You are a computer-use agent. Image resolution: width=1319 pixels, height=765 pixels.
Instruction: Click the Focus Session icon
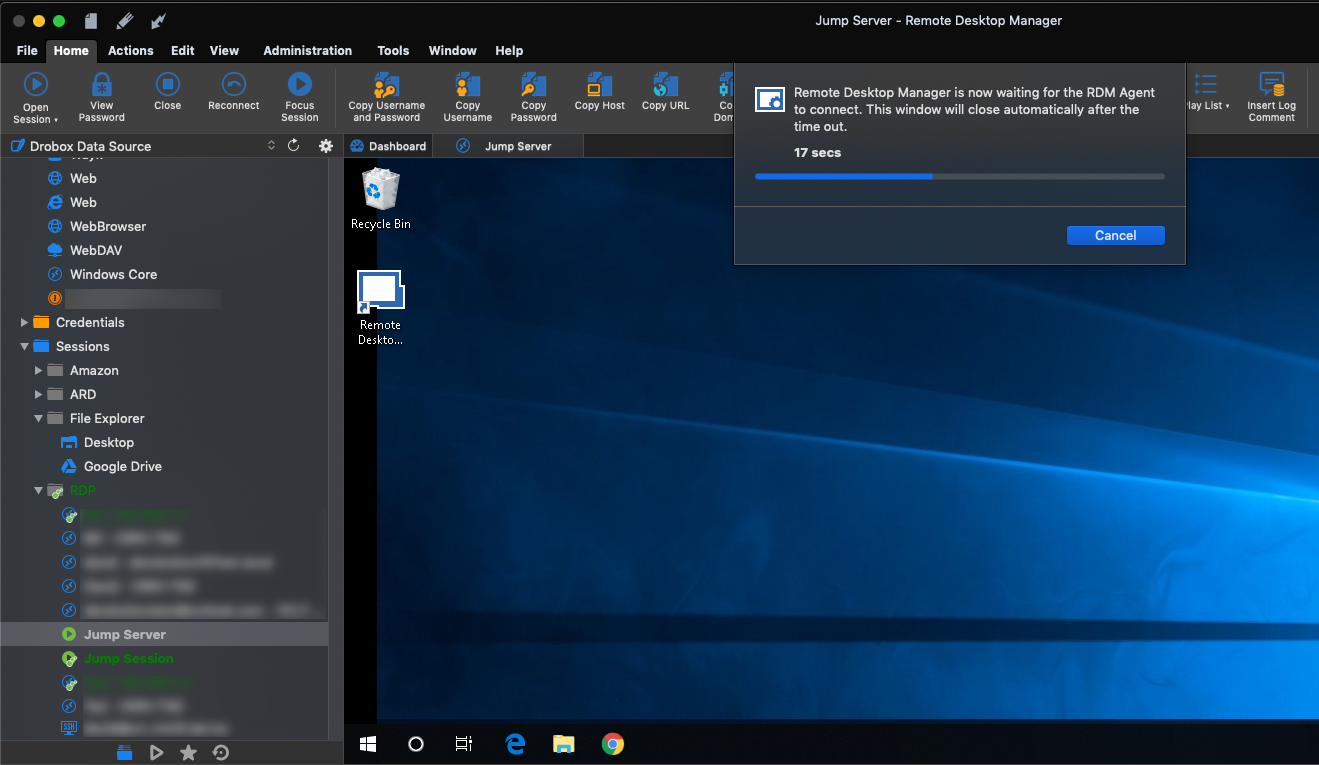click(x=299, y=86)
